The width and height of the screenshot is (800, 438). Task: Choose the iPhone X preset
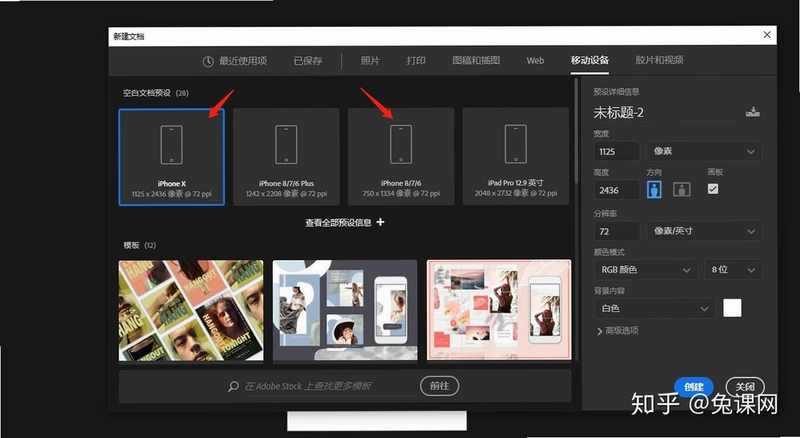tap(171, 157)
